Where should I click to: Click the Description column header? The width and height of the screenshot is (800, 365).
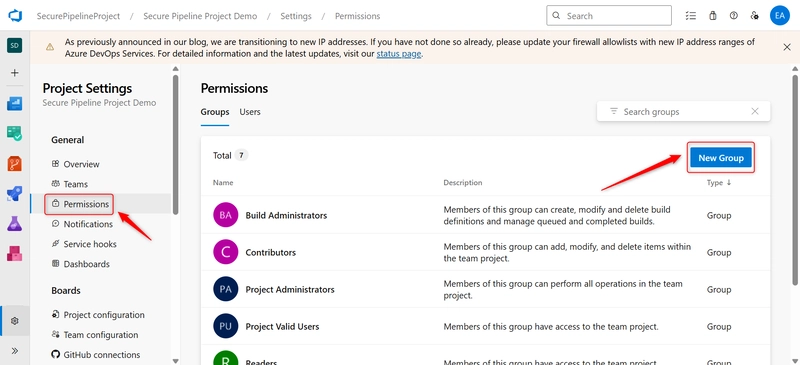click(463, 183)
